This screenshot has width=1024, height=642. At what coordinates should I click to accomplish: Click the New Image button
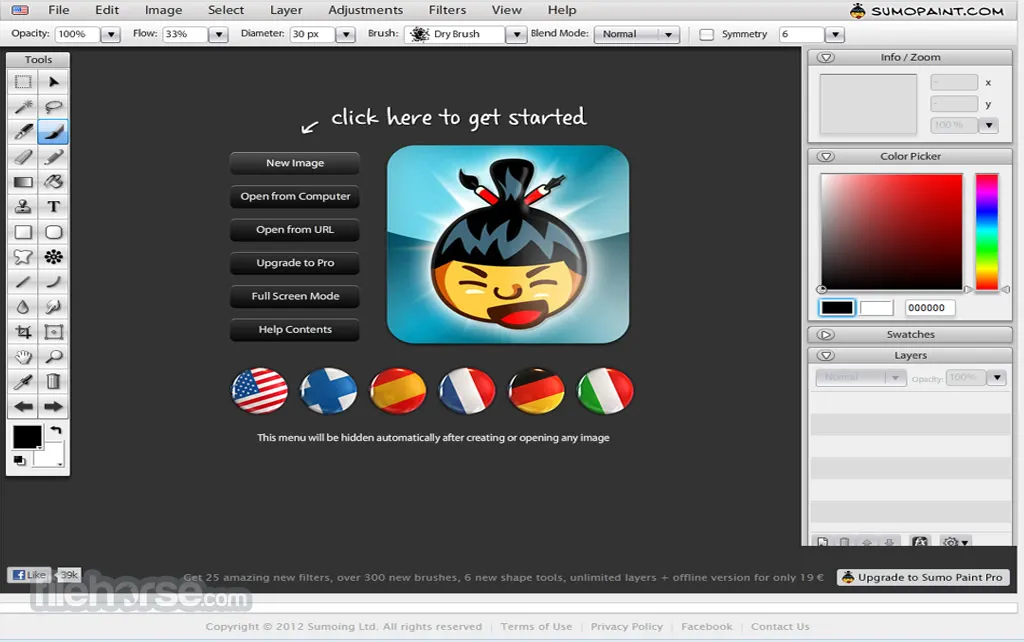[x=294, y=163]
